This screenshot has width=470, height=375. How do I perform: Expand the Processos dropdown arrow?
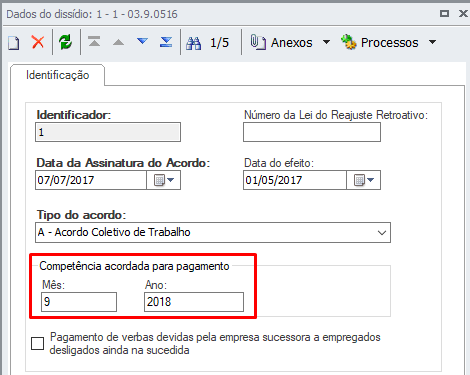(x=432, y=42)
